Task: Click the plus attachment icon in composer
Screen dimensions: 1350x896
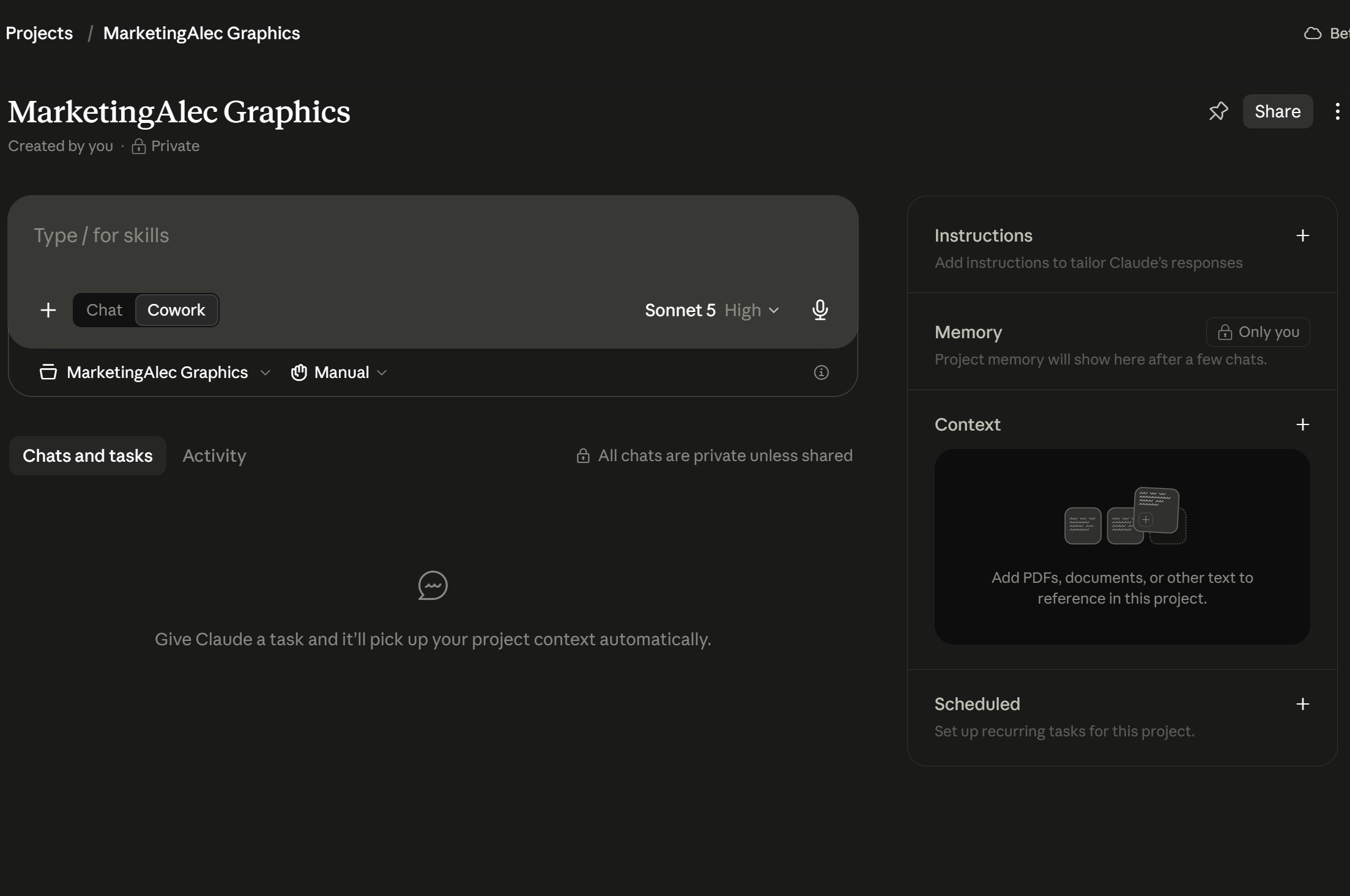Action: [x=48, y=310]
